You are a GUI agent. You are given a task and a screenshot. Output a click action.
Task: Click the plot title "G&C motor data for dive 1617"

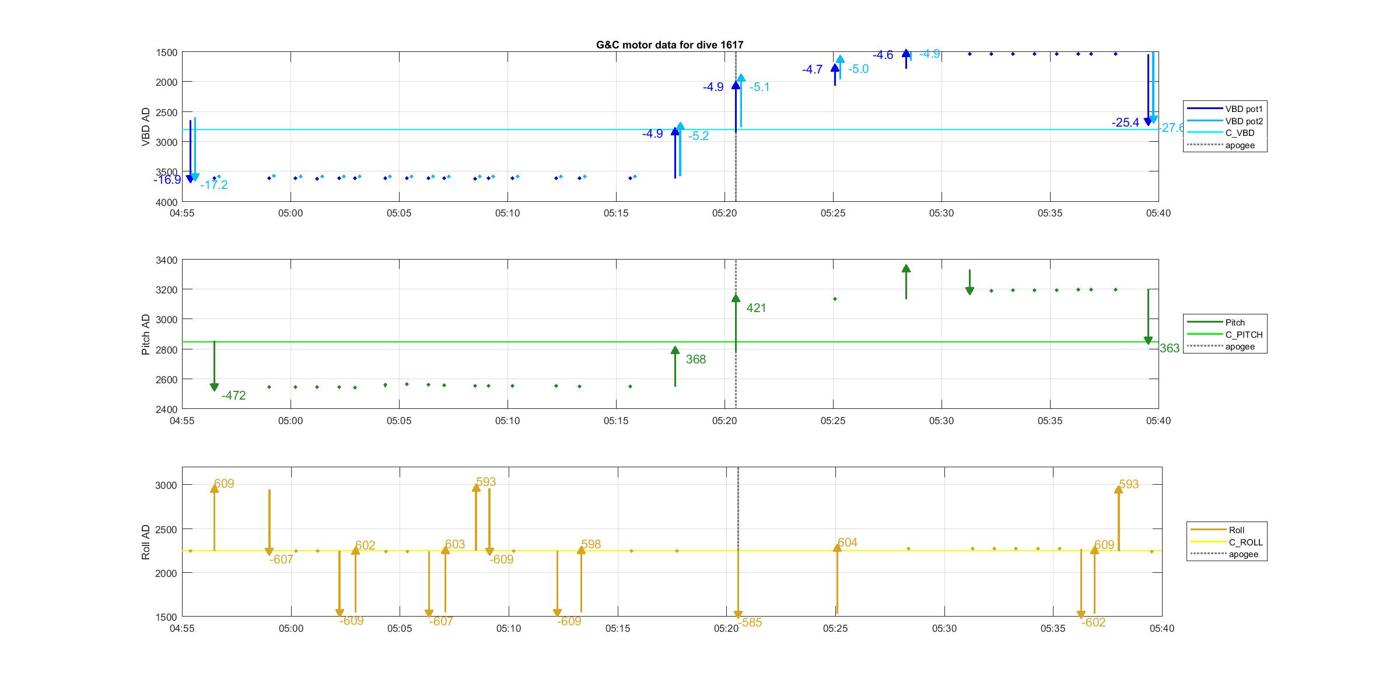coord(669,45)
